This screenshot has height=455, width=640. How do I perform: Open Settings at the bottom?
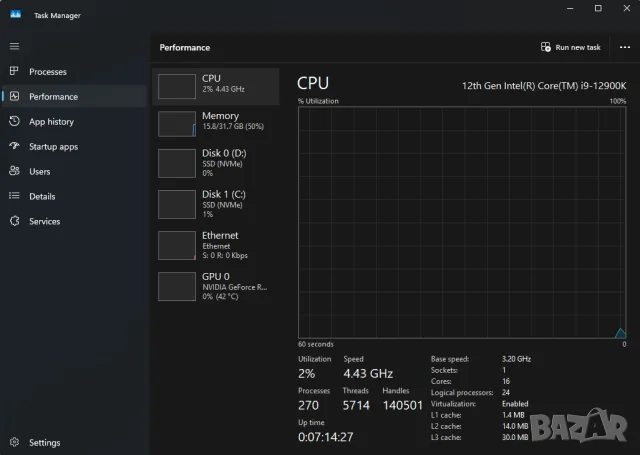[74, 442]
